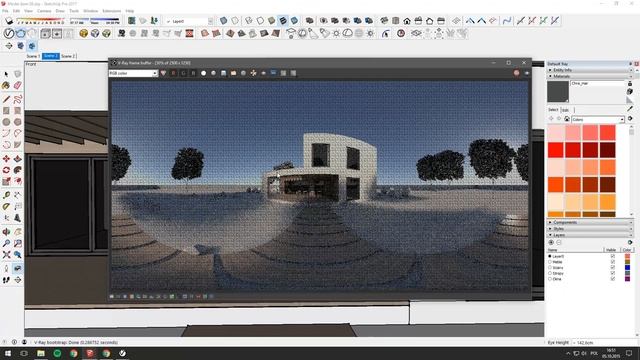Switch to the Scene 1 tab
Screen dimensions: 640x360
click(33, 56)
